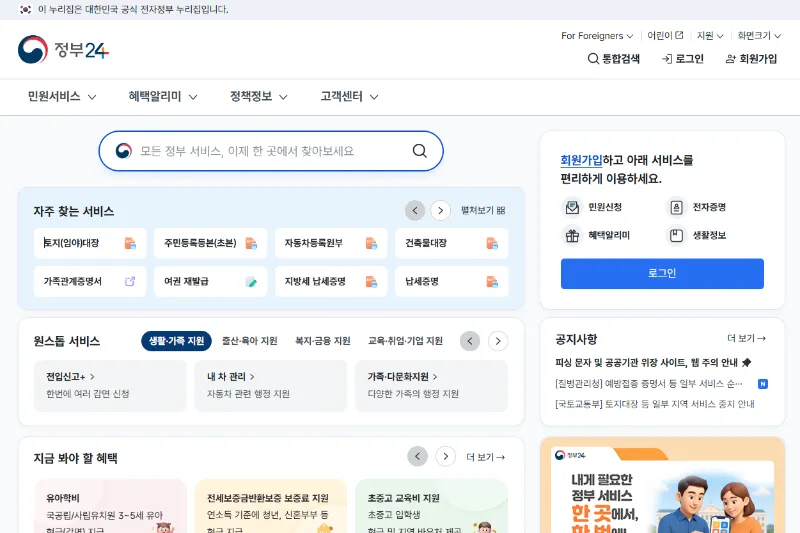Expand the For Foreigners dropdown
The width and height of the screenshot is (800, 533).
tap(597, 36)
